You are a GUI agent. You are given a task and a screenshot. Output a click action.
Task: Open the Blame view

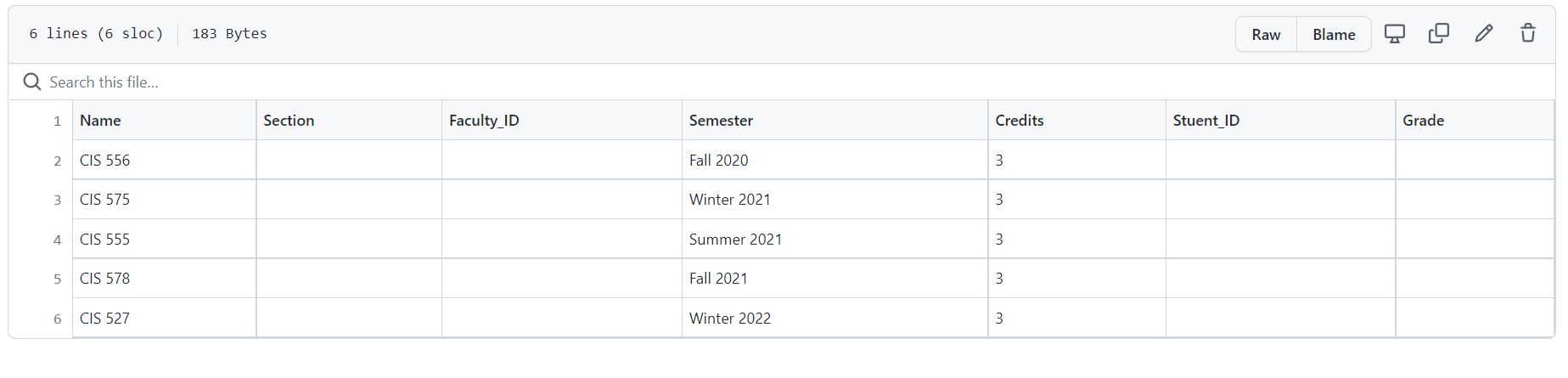click(1334, 35)
